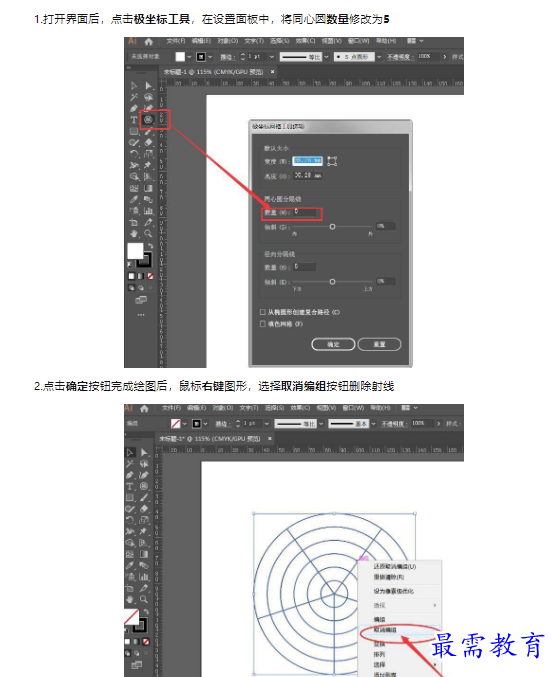The width and height of the screenshot is (553, 677).
Task: Change screen mode icon in upper toolbar
Action: tap(141, 300)
